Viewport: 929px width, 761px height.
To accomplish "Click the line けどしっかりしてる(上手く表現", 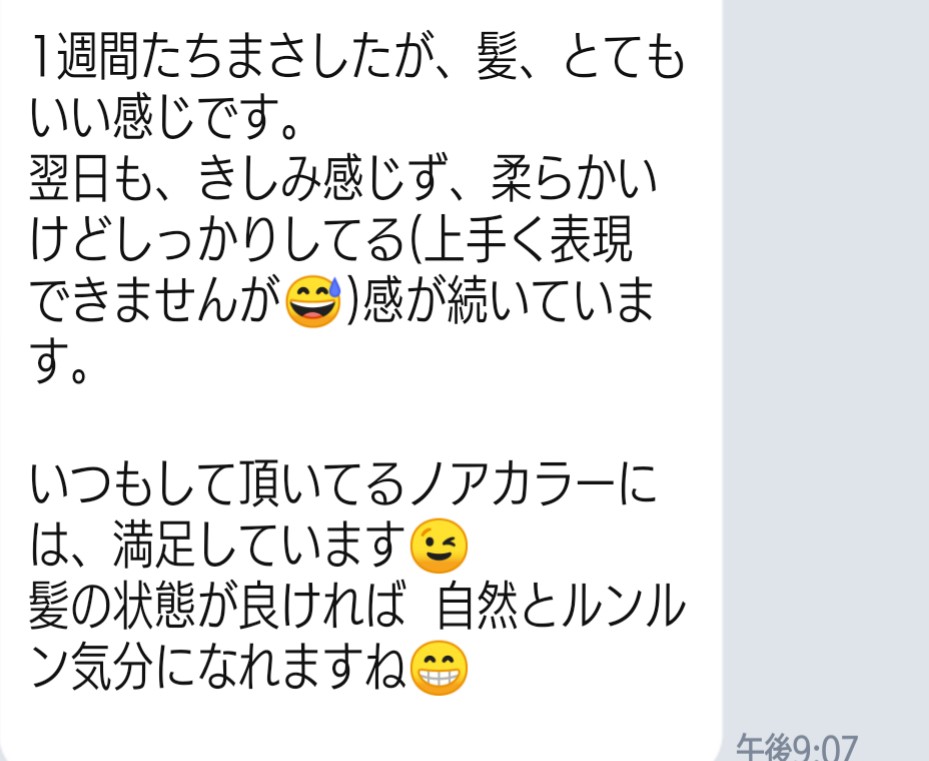I will click(331, 241).
